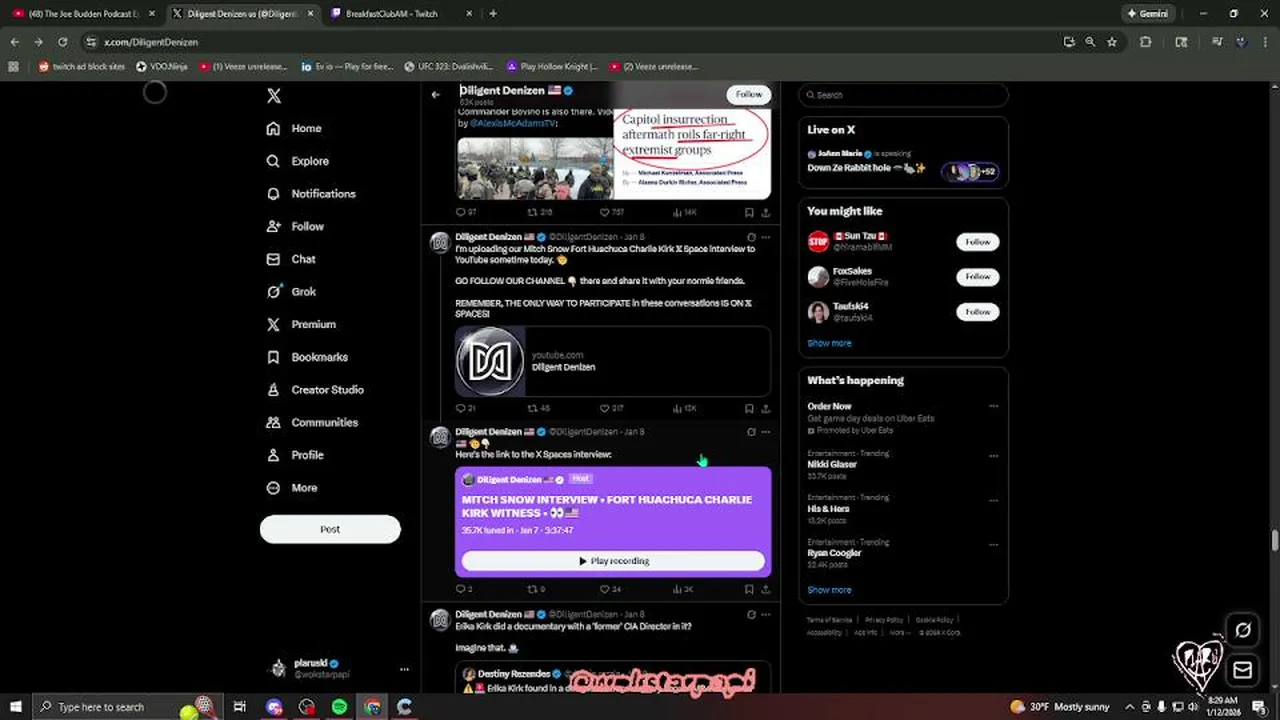Click the Gemini button in Chrome
This screenshot has width=1280, height=720.
(1147, 14)
